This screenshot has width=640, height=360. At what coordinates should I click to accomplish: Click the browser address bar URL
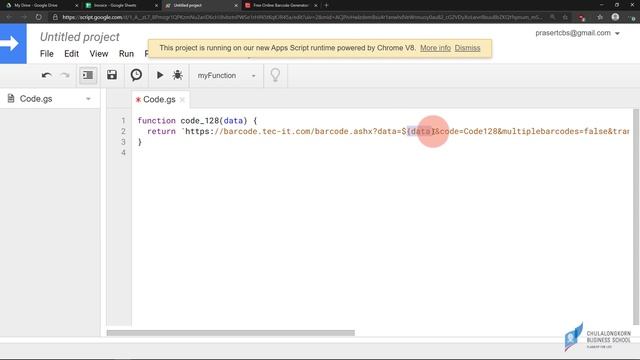(302, 18)
